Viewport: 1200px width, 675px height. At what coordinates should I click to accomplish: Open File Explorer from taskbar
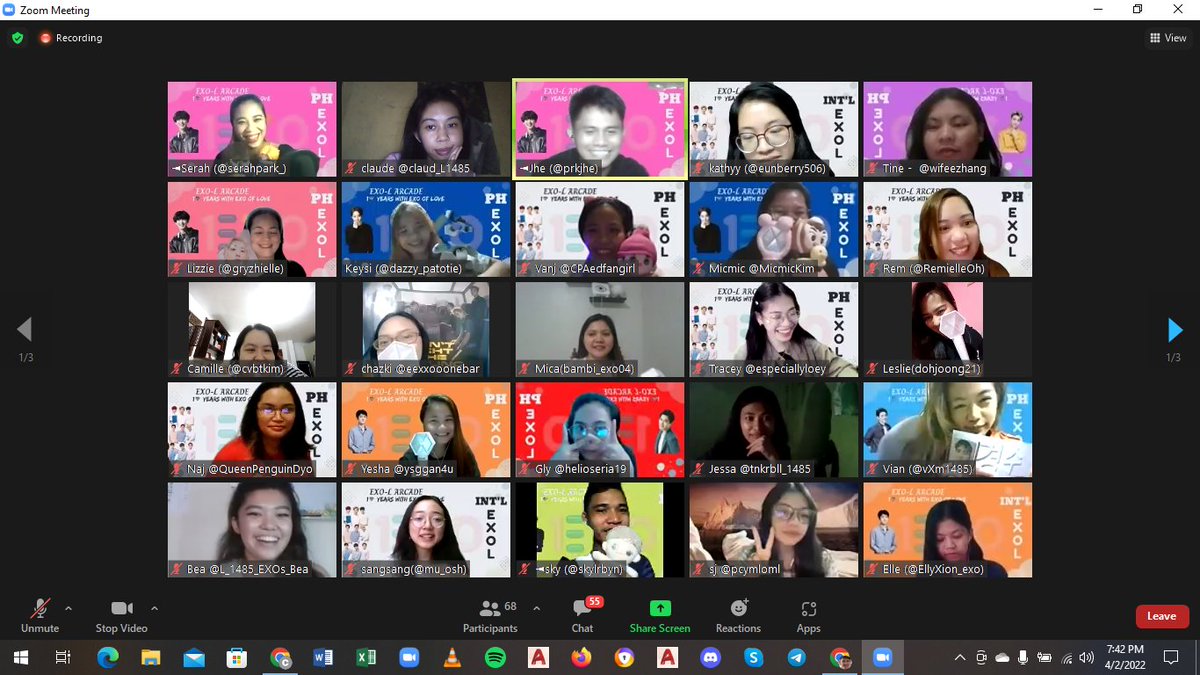click(x=150, y=658)
